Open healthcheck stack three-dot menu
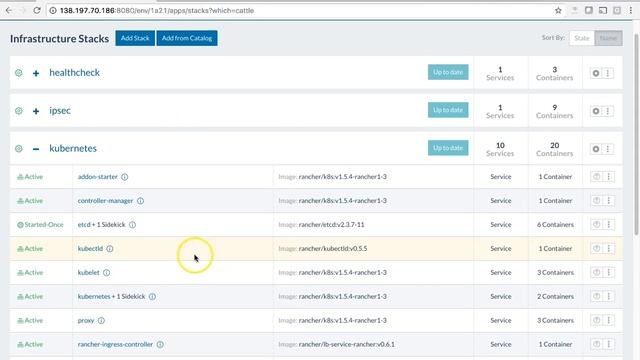Screen dimensions: 640x360 coord(608,73)
